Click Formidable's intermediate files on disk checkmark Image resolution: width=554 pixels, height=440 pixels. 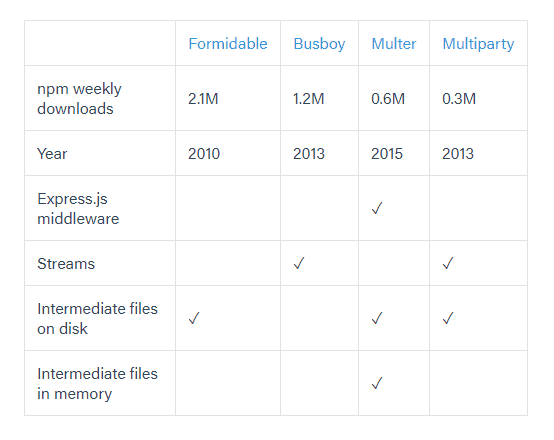coord(194,318)
